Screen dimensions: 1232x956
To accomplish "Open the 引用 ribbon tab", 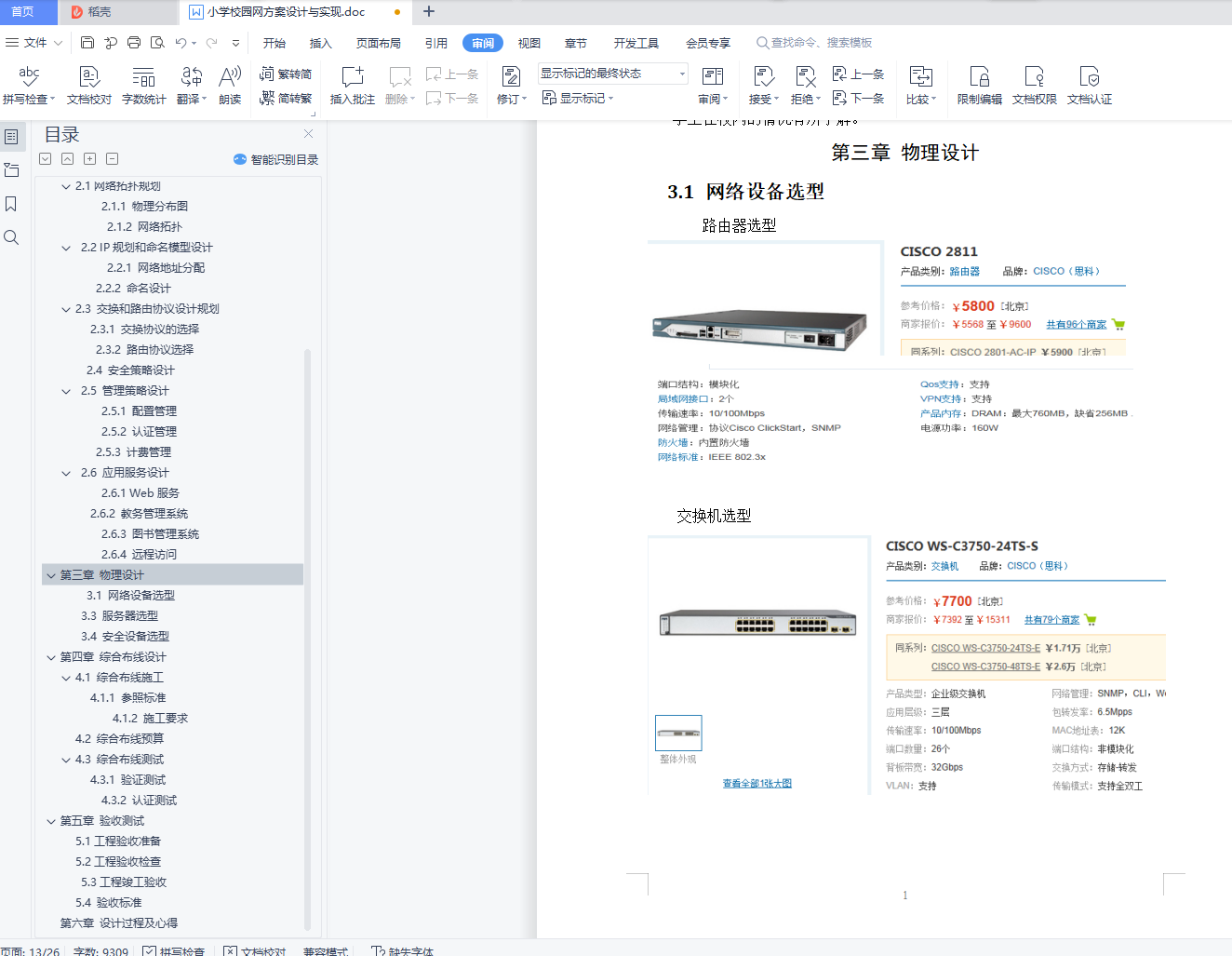I will [x=436, y=43].
